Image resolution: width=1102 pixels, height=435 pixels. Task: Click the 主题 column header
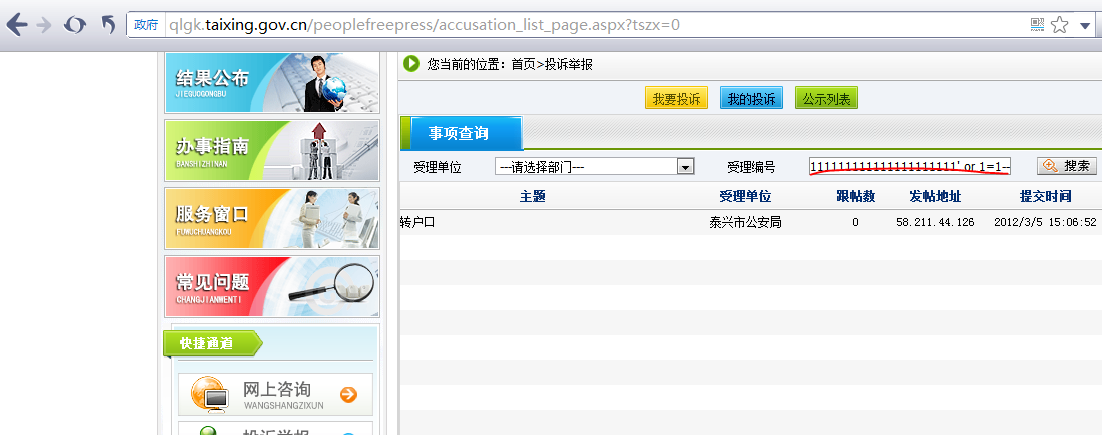click(x=533, y=197)
